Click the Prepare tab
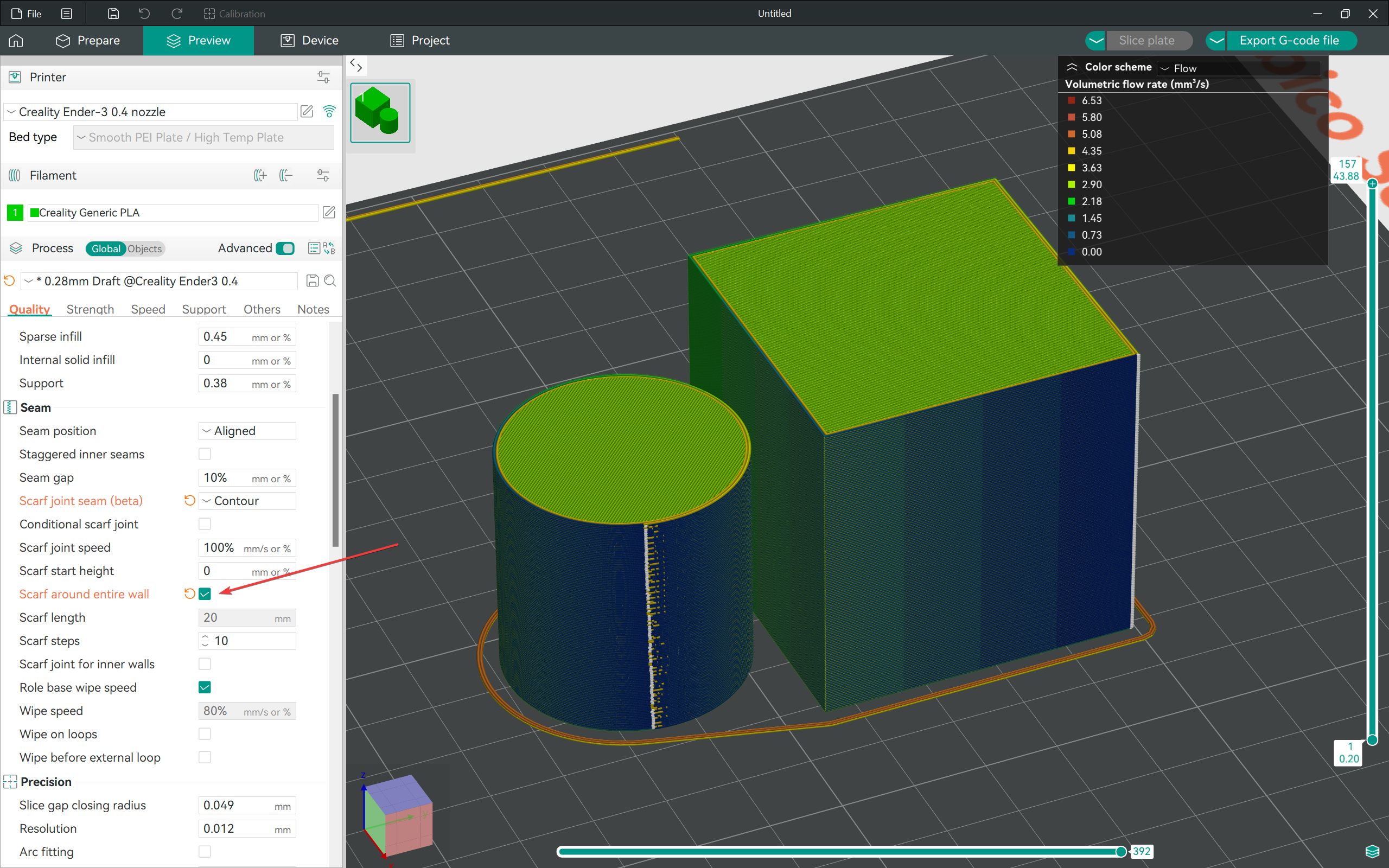The width and height of the screenshot is (1389, 868). [98, 41]
